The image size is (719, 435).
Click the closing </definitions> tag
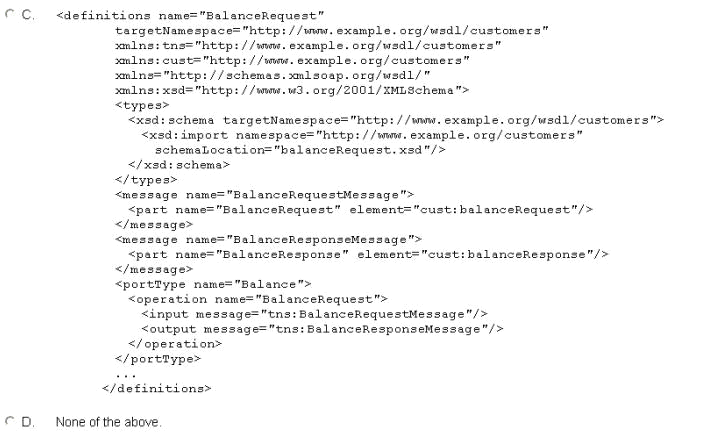pos(156,389)
